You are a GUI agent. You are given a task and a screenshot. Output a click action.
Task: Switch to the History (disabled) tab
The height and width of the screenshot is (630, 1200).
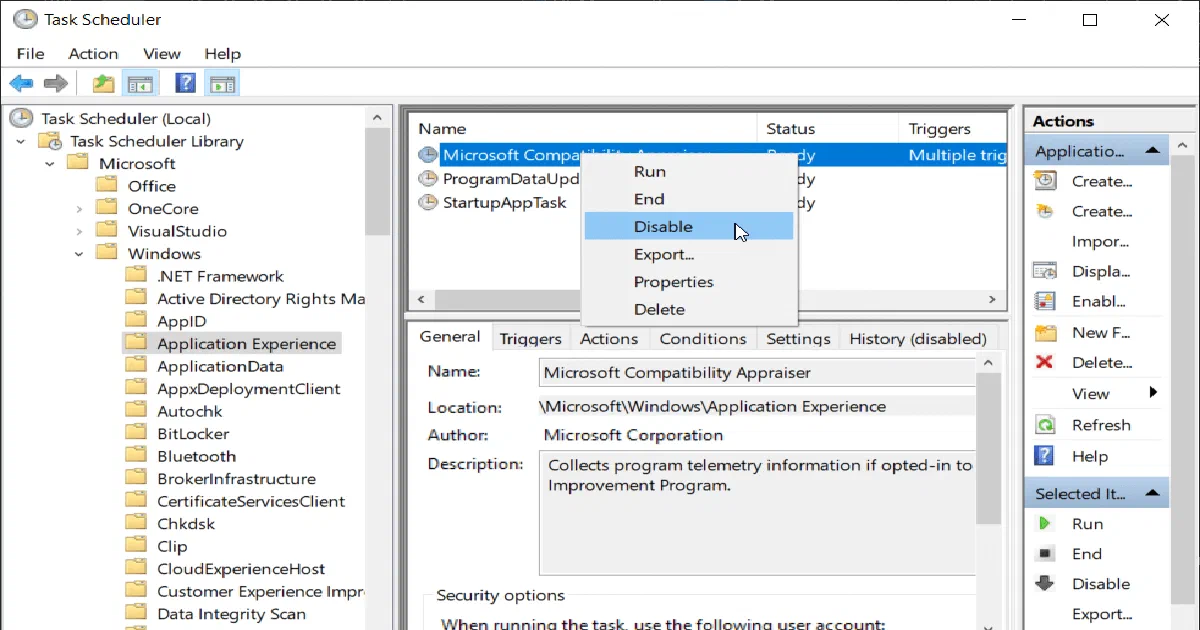pyautogui.click(x=918, y=339)
